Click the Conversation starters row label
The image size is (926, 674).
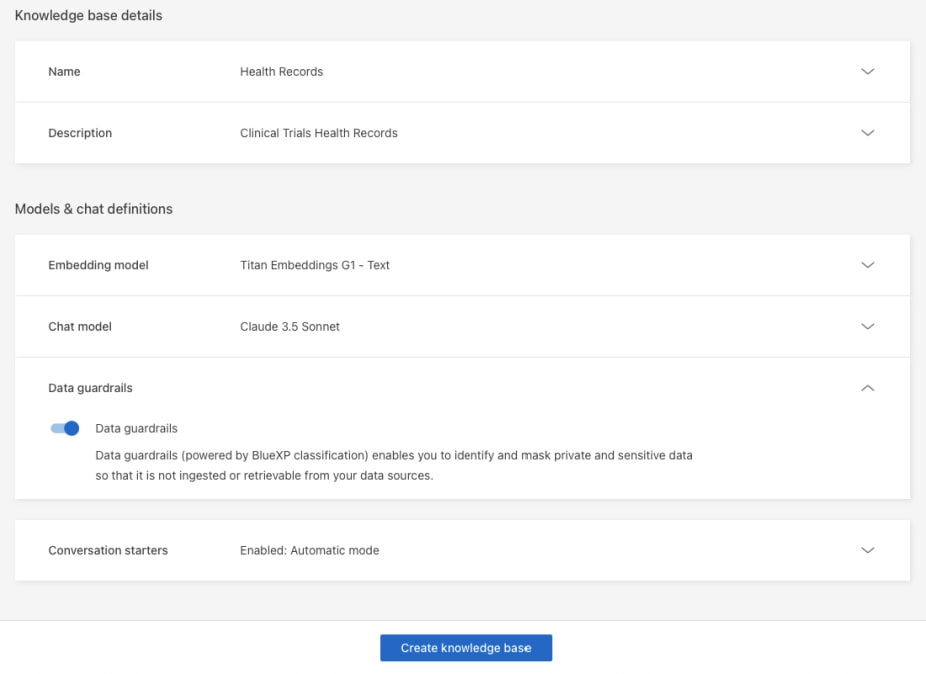[108, 550]
